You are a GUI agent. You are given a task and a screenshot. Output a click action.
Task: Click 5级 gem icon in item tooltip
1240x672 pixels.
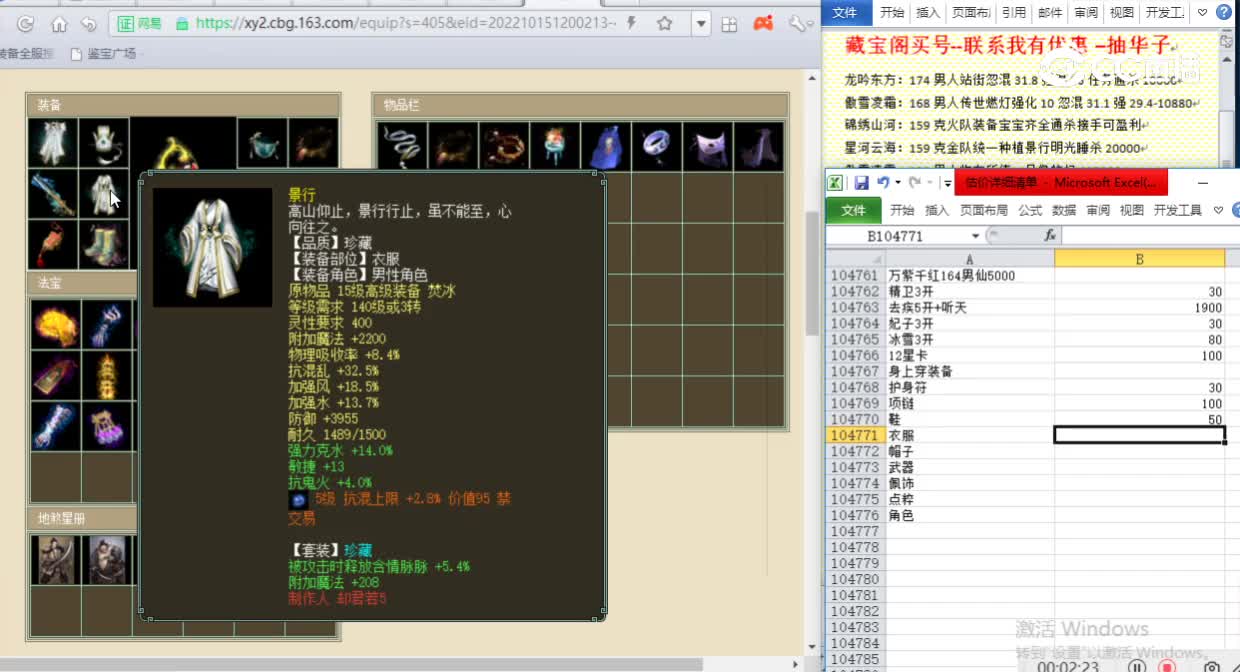[x=298, y=500]
